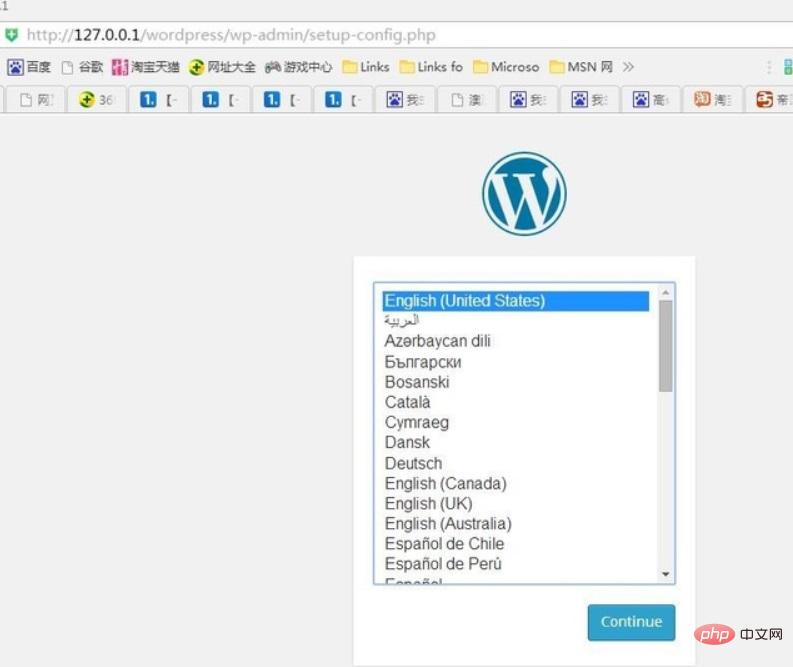The image size is (793, 667).
Task: Click the green shield security icon in address bar
Action: point(11,35)
